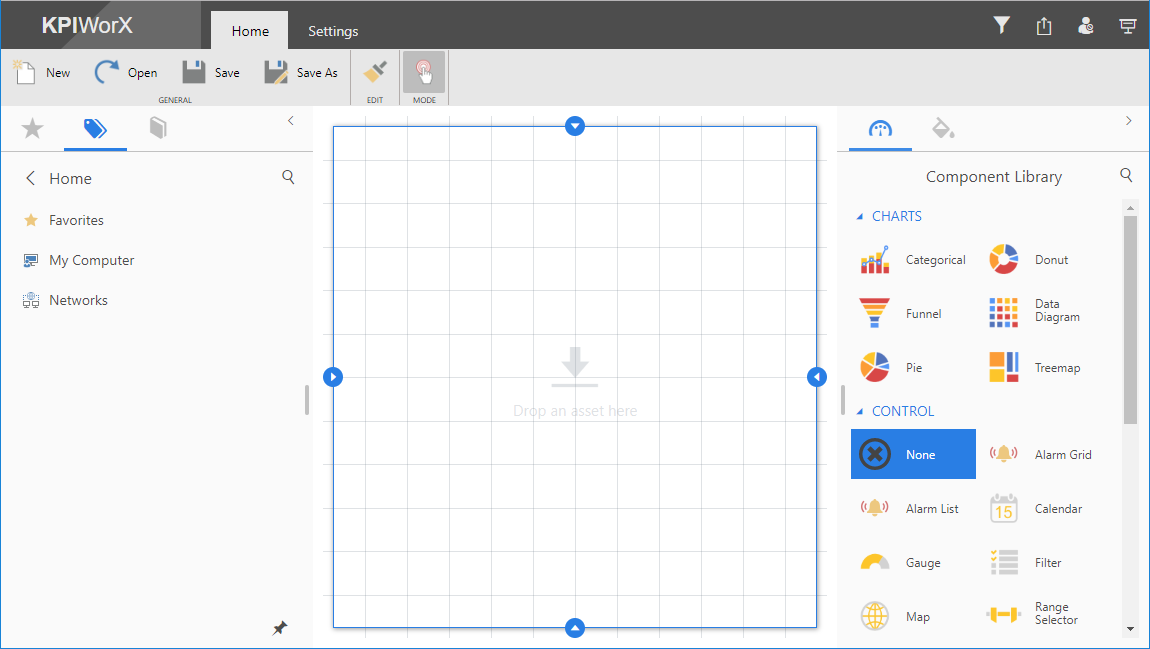Click the Open button

pyautogui.click(x=126, y=73)
